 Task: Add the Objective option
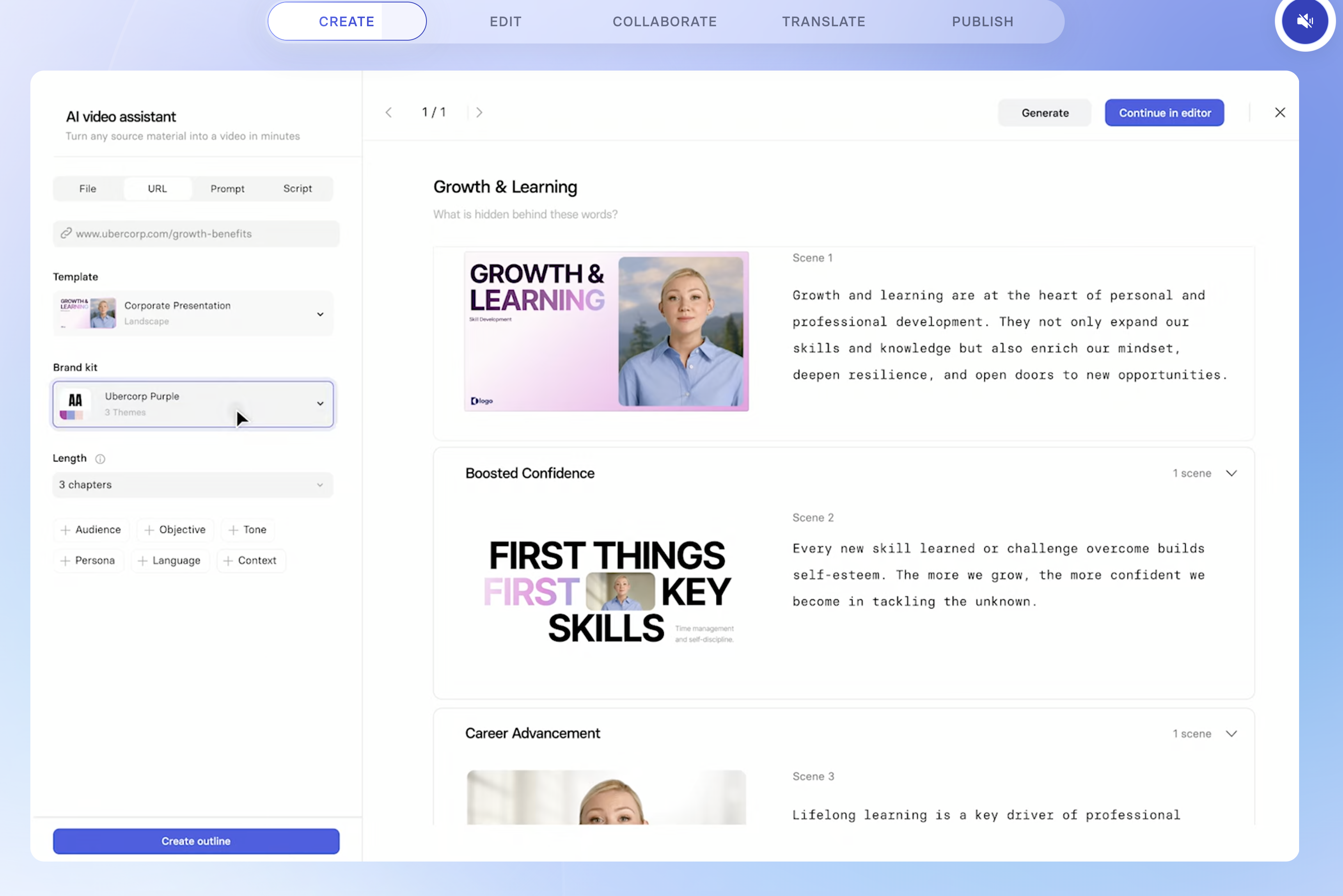click(x=176, y=530)
